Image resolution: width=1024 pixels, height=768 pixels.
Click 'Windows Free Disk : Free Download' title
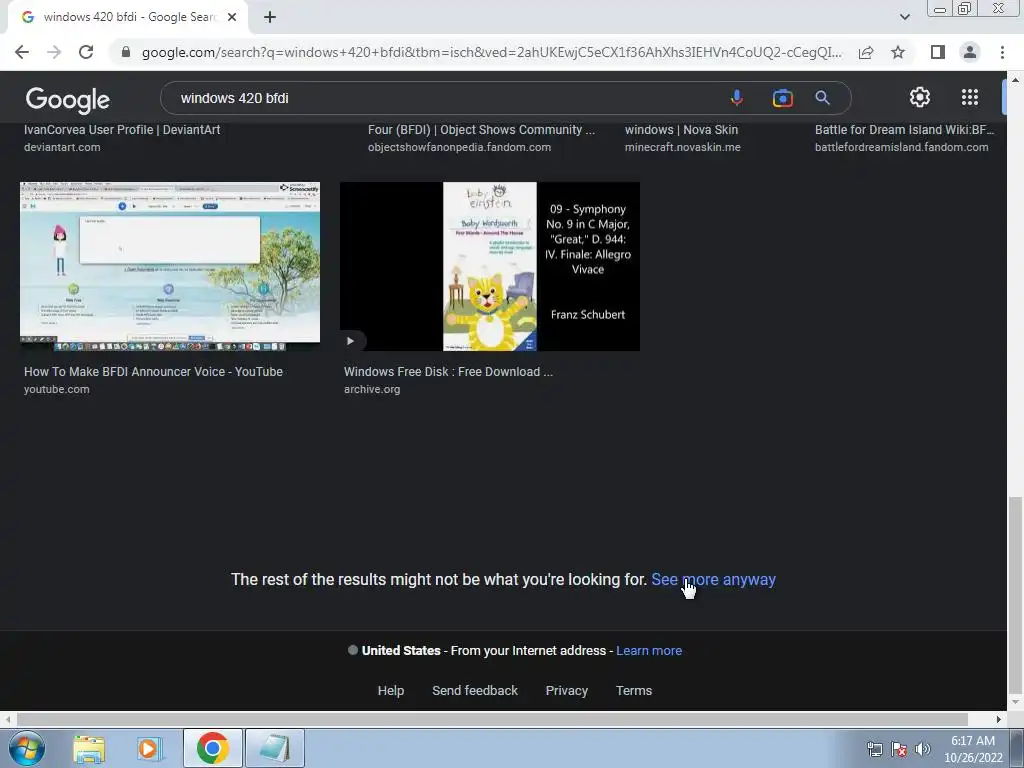coord(448,372)
